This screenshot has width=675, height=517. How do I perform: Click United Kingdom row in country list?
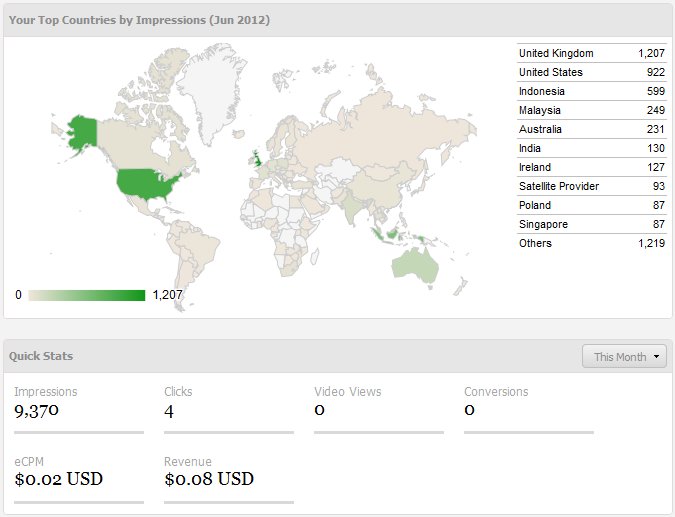pos(591,53)
